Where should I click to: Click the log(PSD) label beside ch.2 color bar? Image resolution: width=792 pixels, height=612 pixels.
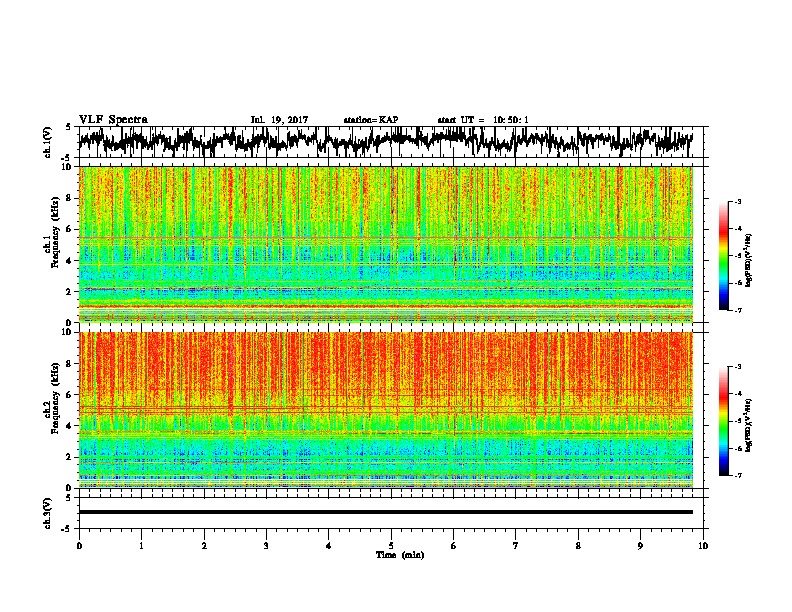tap(749, 425)
